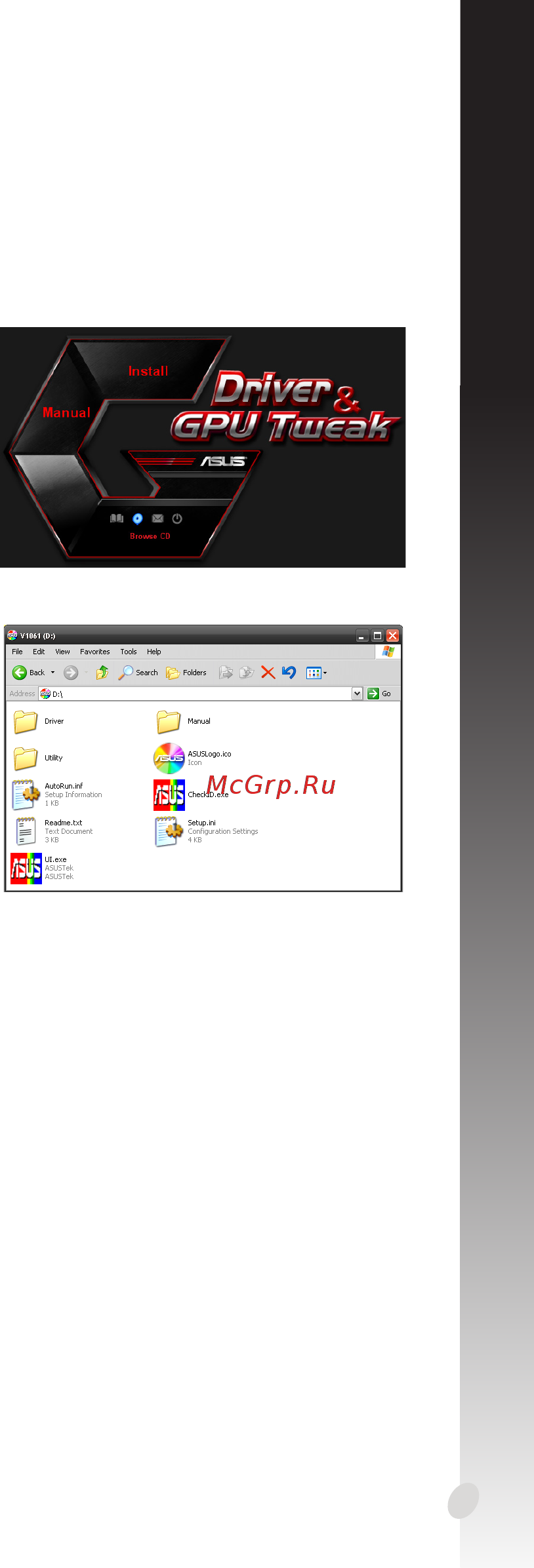
Task: Select the Driver folder
Action: pos(39,721)
